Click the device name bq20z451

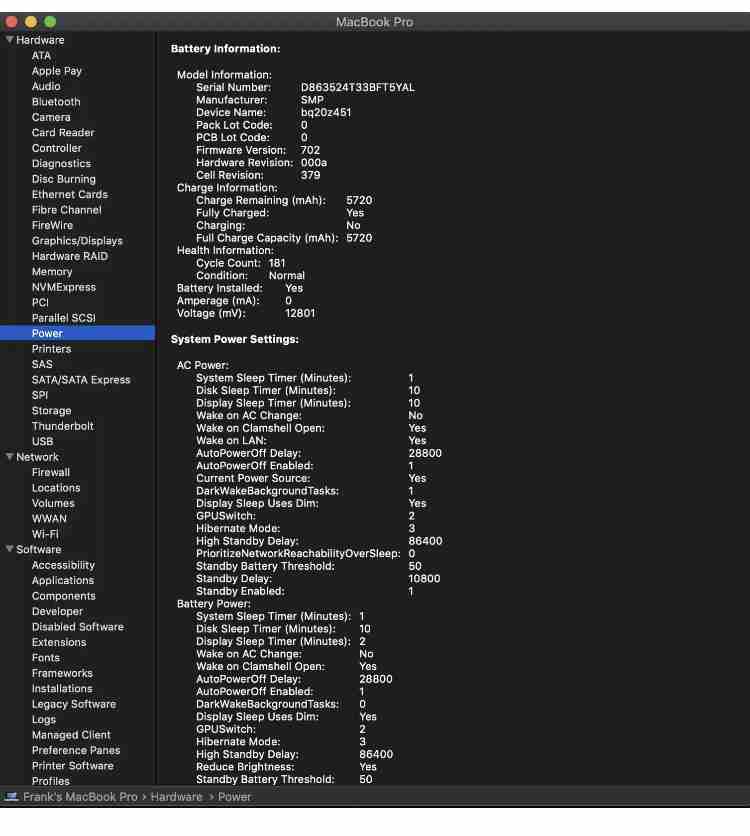(326, 112)
